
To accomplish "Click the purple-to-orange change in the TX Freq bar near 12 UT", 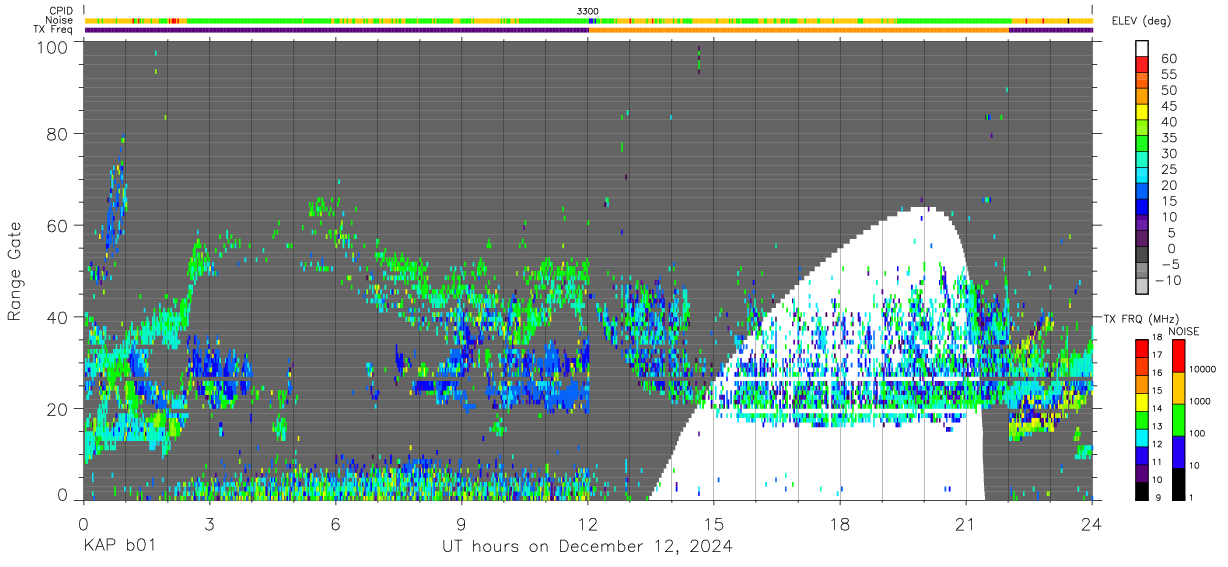I will click(x=588, y=30).
